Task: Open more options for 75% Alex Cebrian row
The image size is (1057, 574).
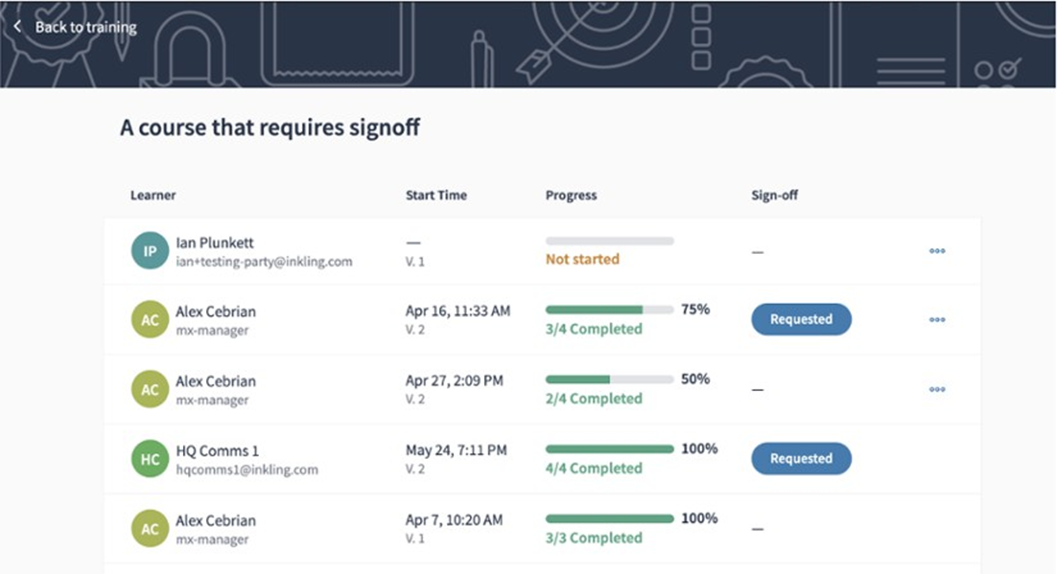Action: click(937, 320)
